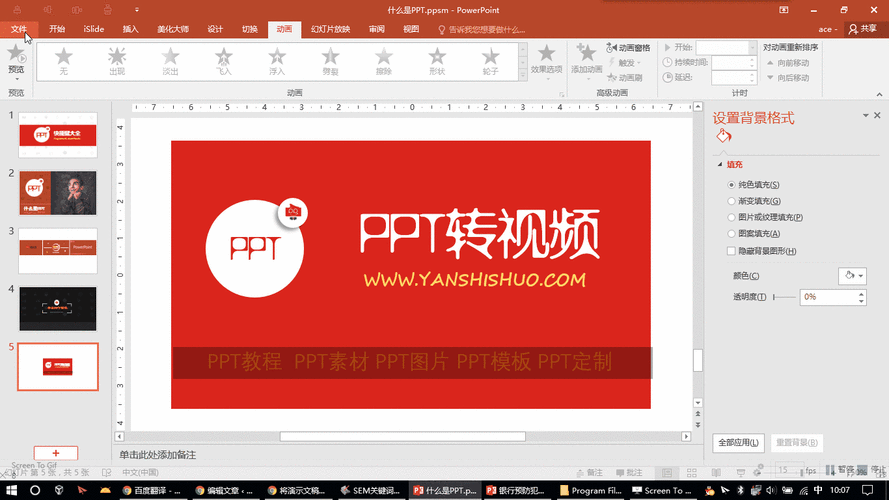Apply the 飞入 fly-in animation
889x500 pixels.
click(223, 61)
